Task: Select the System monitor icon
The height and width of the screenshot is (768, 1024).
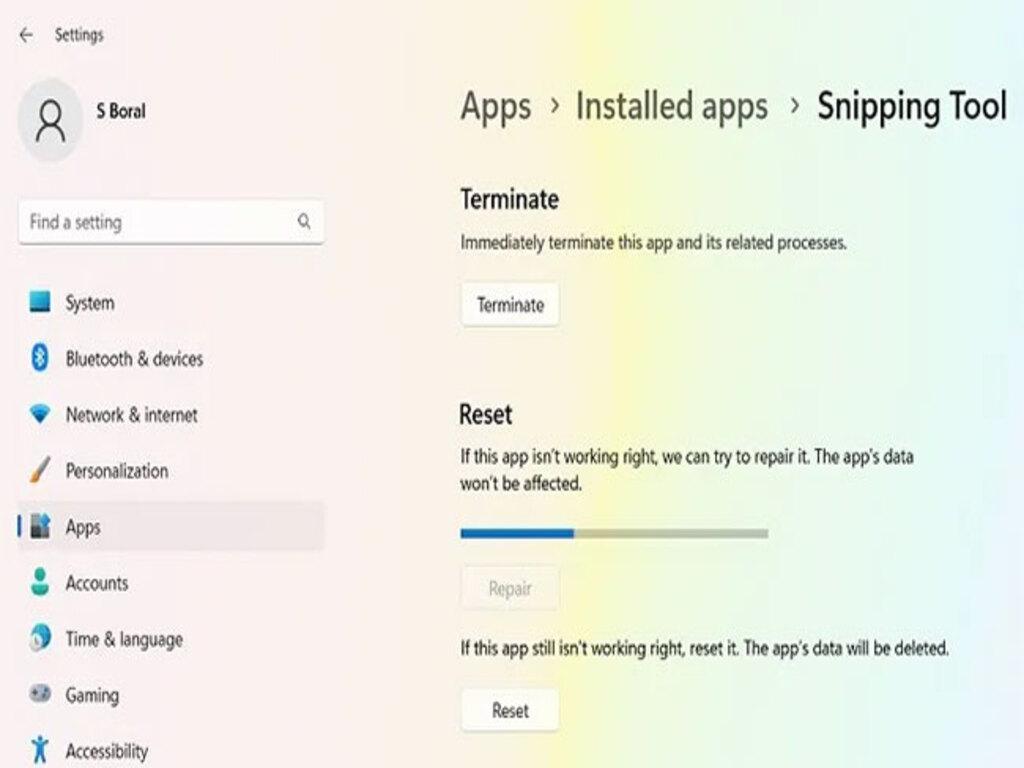Action: coord(40,302)
